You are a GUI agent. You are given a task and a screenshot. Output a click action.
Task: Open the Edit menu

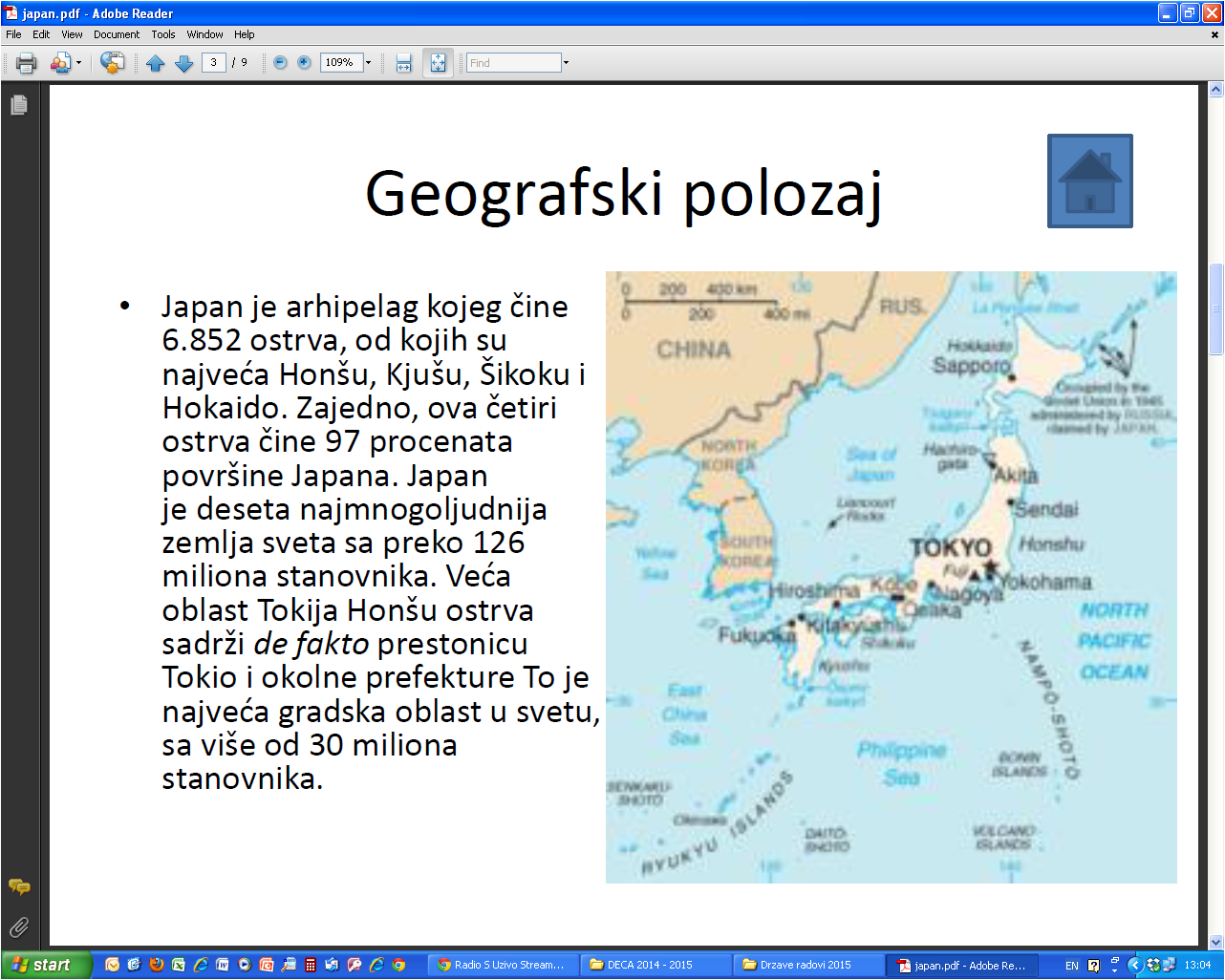pyautogui.click(x=41, y=34)
